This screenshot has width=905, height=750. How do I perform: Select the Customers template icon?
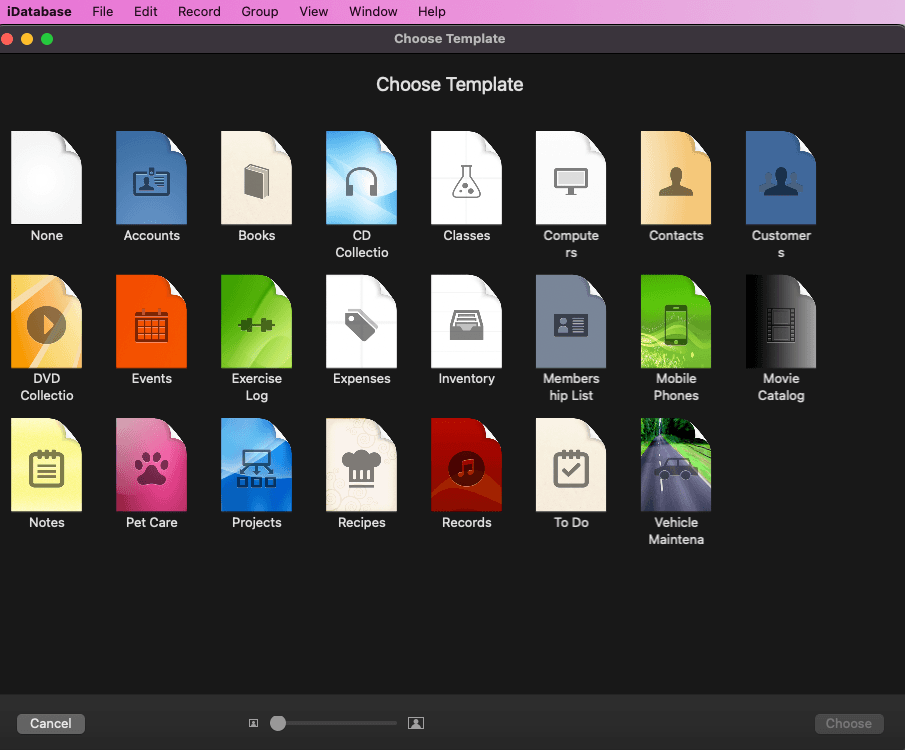pos(781,178)
